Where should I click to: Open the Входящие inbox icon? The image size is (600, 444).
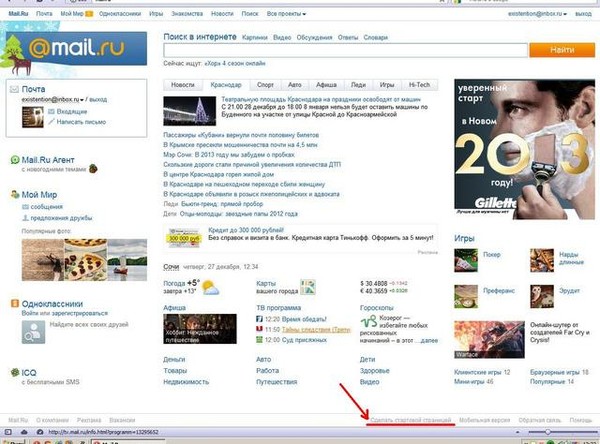pos(51,111)
